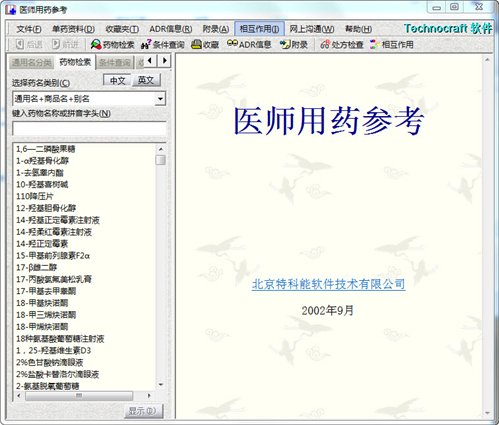Viewport: 499px width, 425px height.
Task: Open the 网上沟通(W) menu
Action: pos(312,29)
